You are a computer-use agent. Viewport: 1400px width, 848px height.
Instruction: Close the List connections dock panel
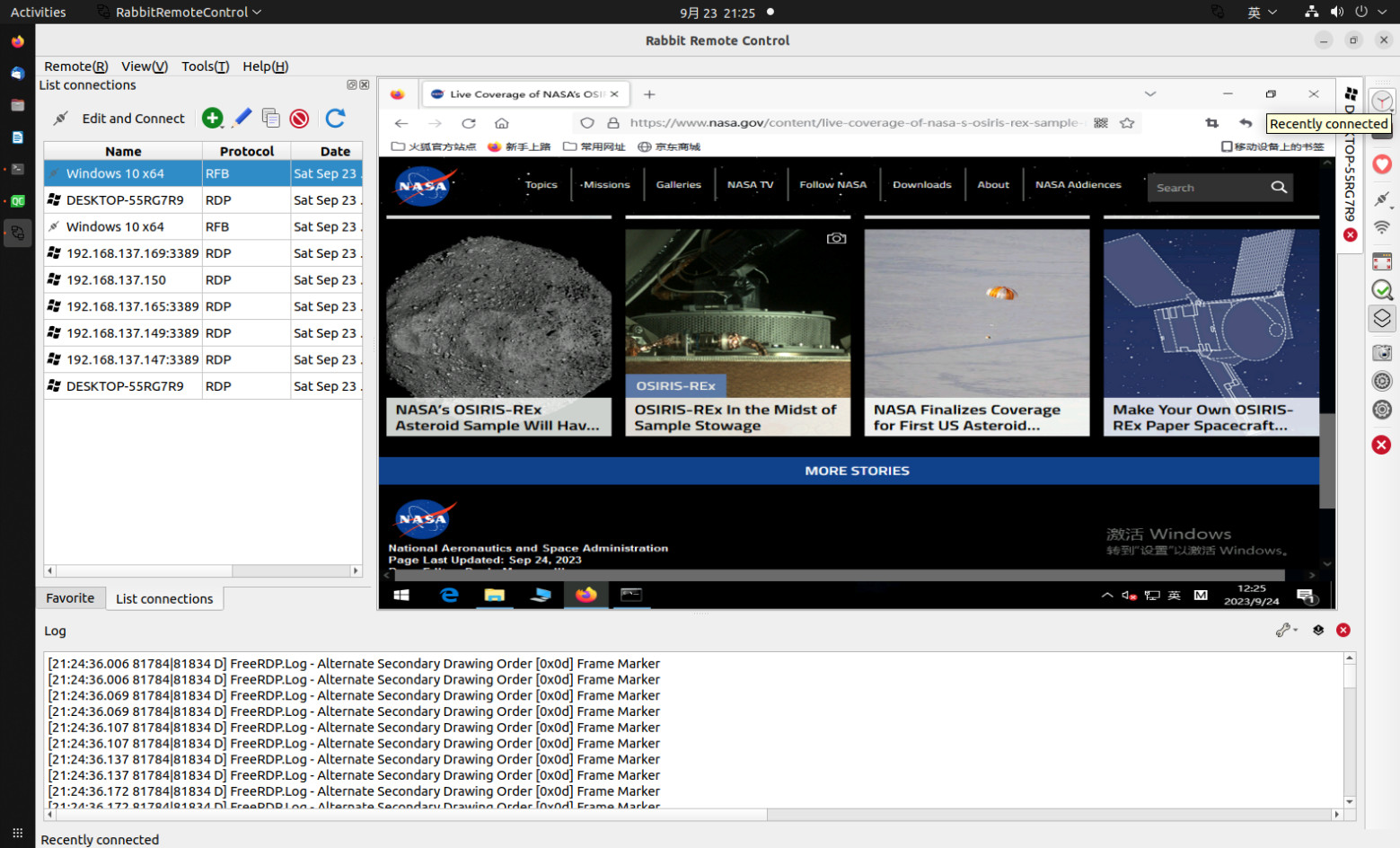point(365,85)
